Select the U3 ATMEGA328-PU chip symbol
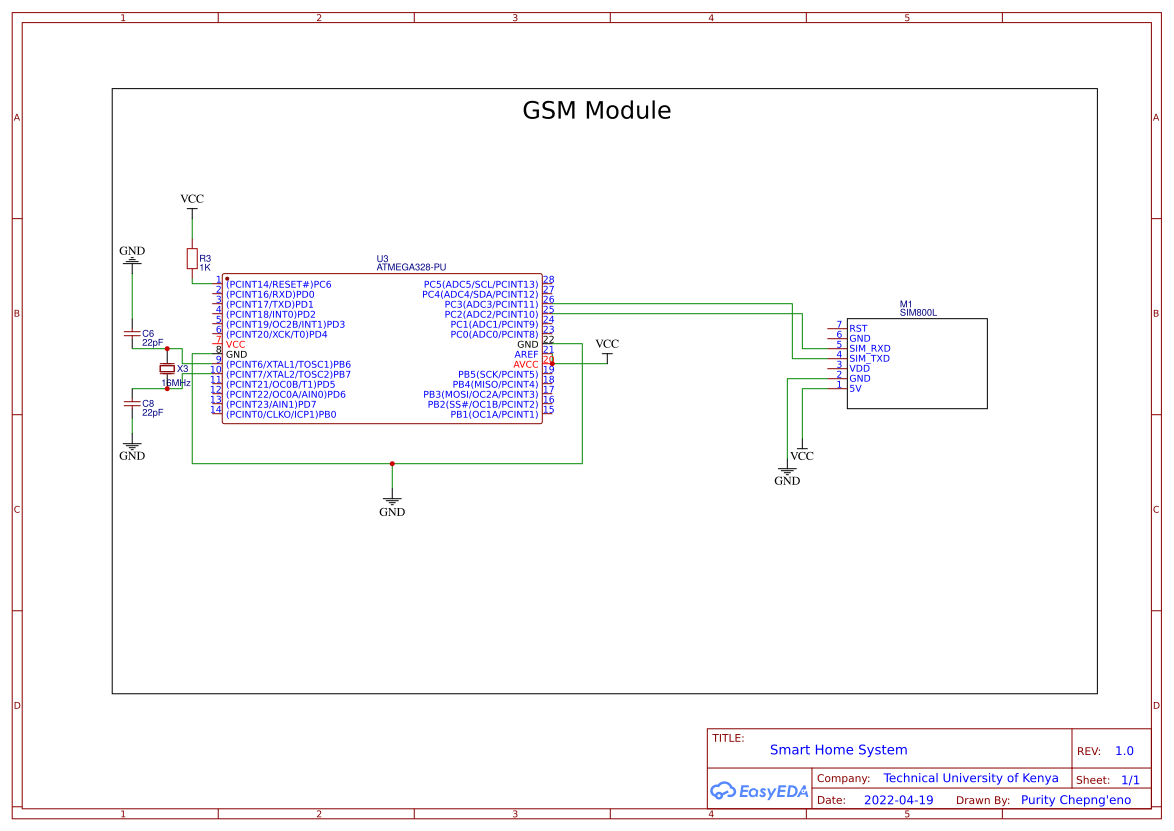This screenshot has height=831, width=1174. pos(383,350)
